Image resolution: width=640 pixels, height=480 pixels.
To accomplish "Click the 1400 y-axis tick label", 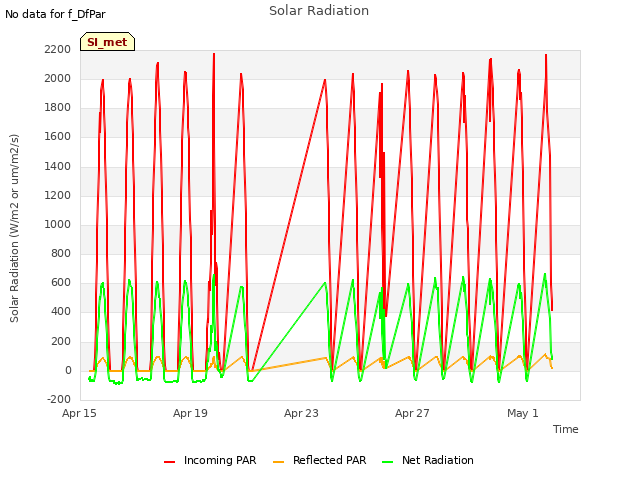I will pos(58,166).
